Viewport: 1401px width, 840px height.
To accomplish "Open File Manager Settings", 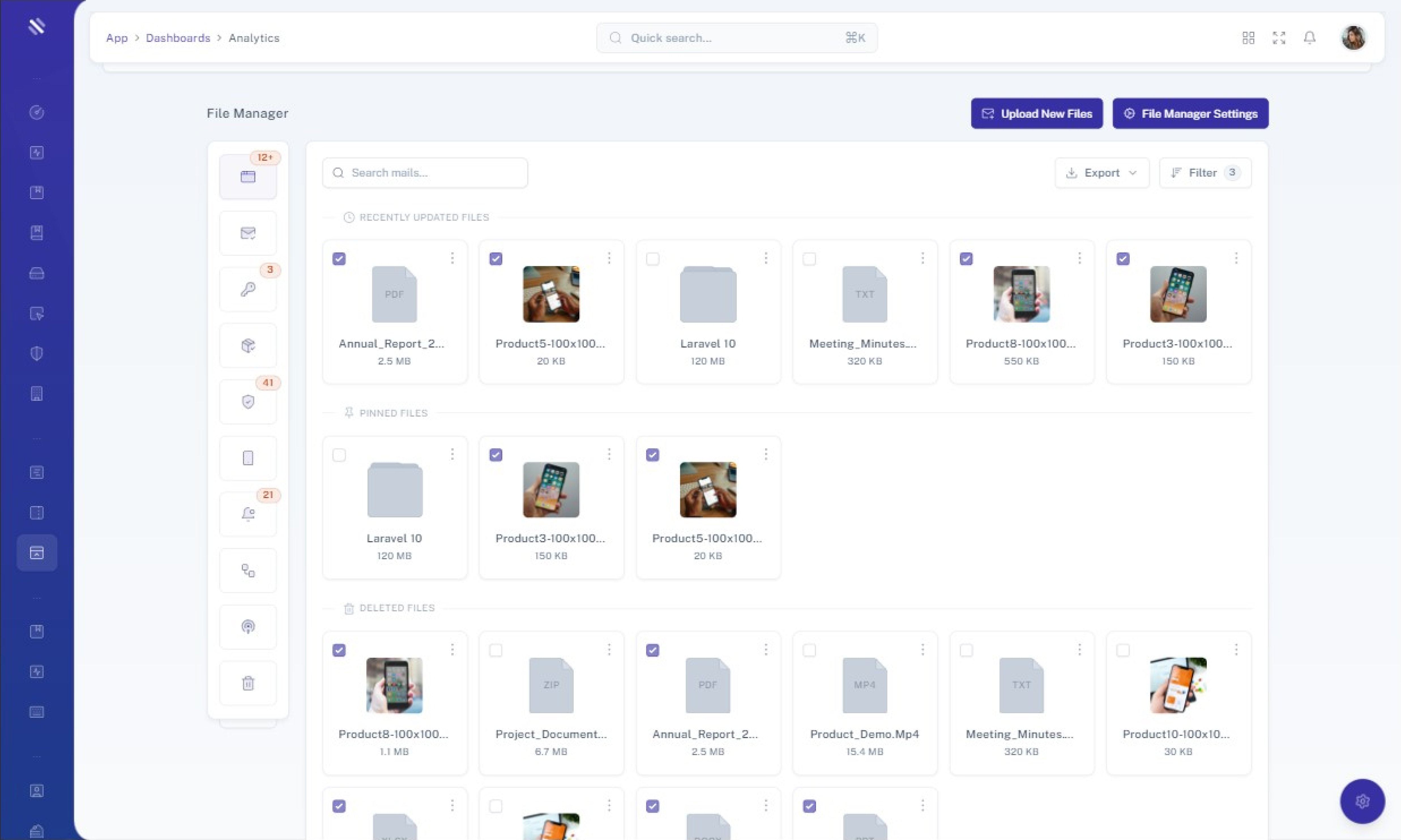I will [1190, 113].
